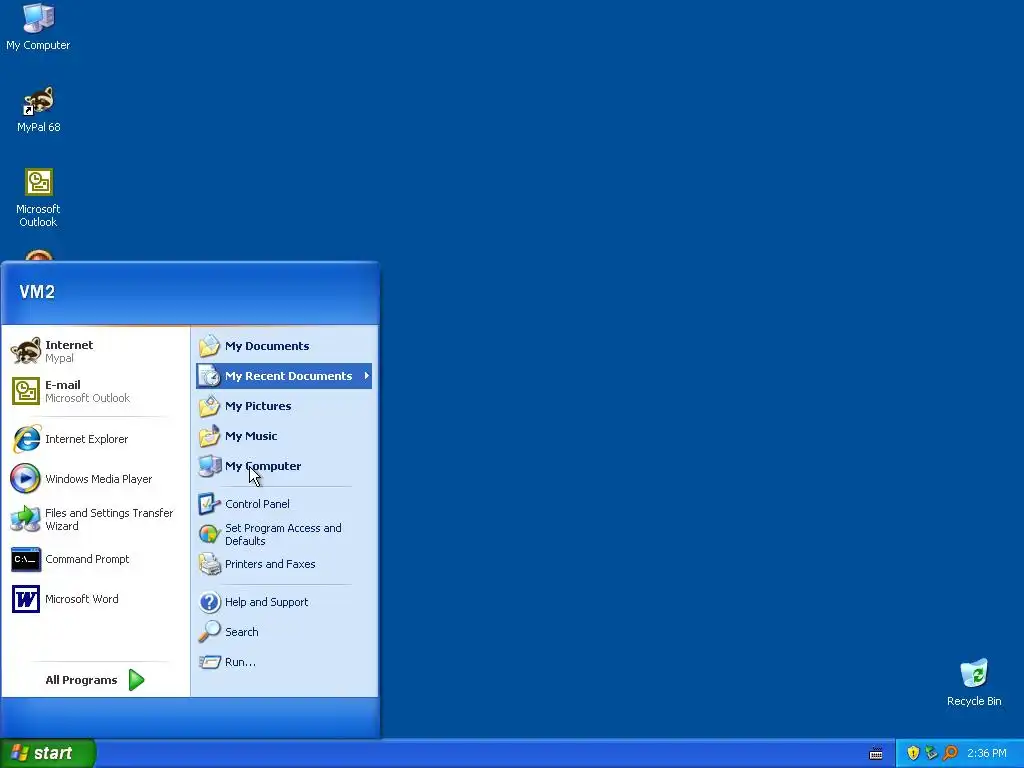This screenshot has height=768, width=1024.
Task: Click the VM2 user name header
Action: (x=37, y=292)
